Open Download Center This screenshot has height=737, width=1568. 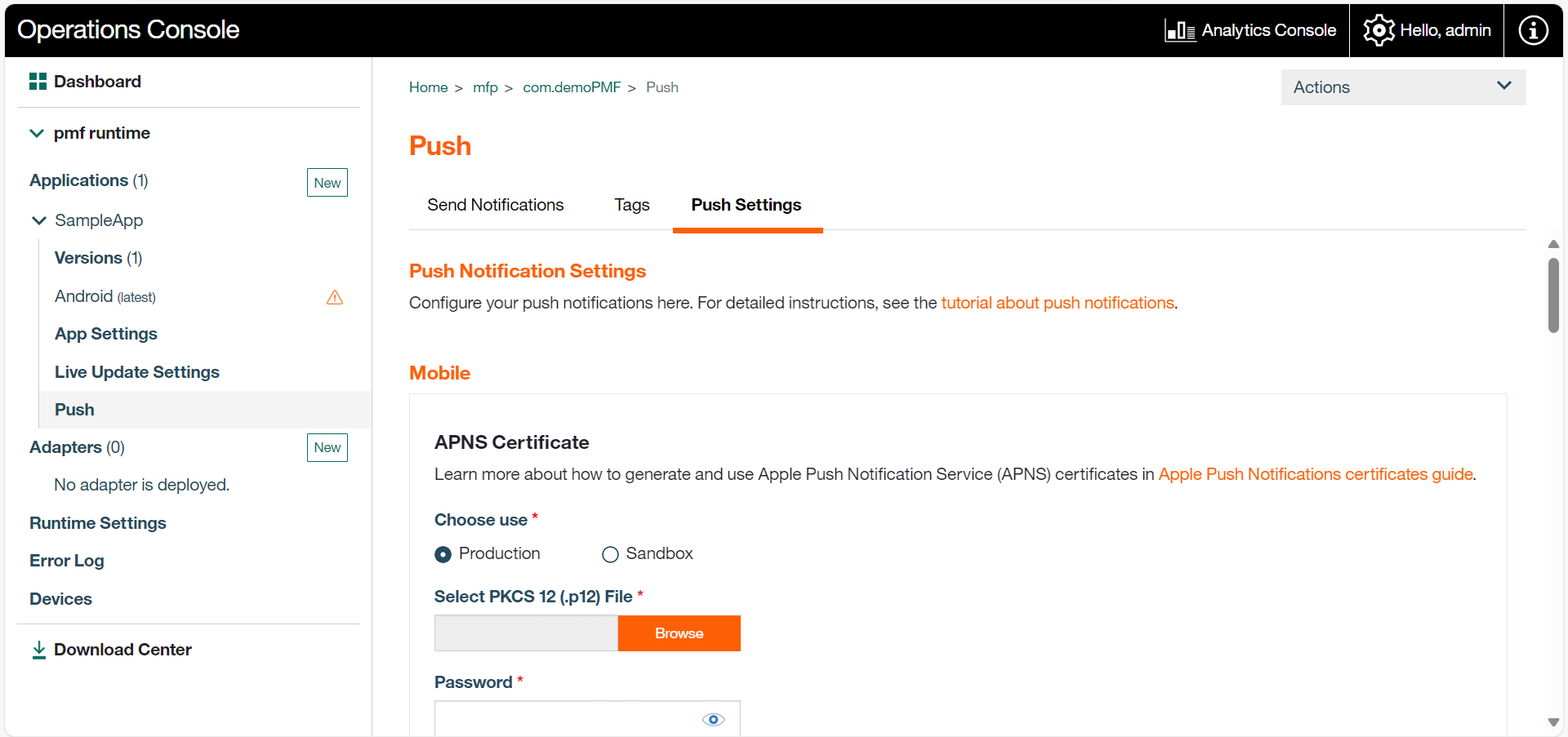122,650
